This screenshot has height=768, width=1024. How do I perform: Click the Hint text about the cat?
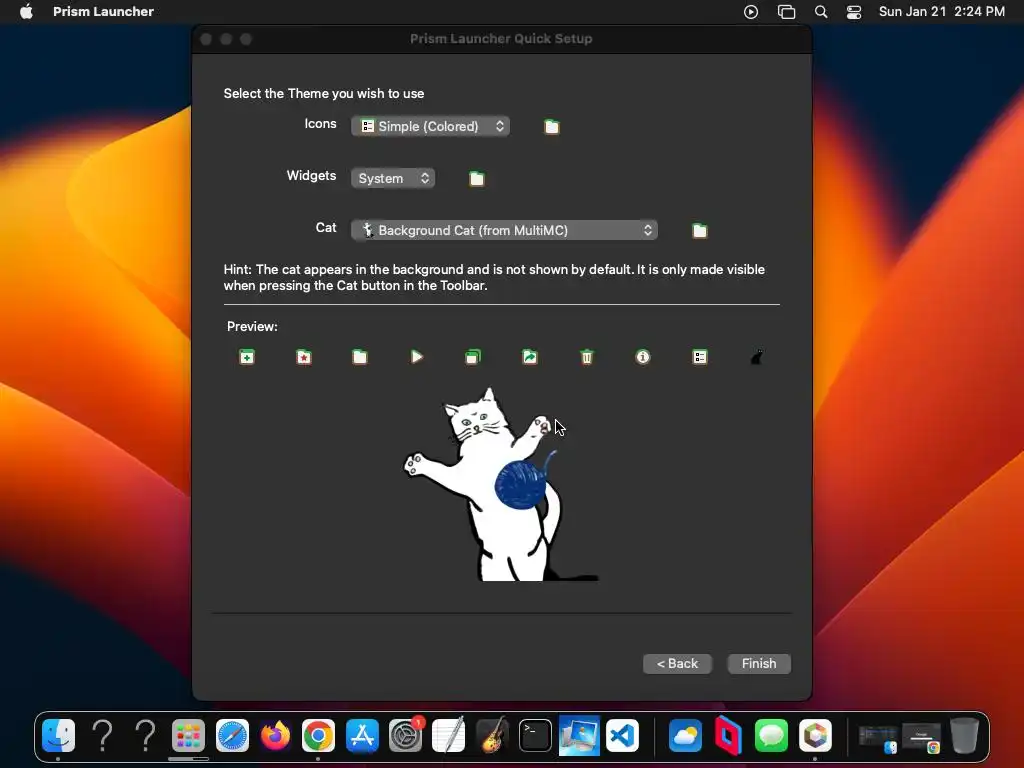494,278
